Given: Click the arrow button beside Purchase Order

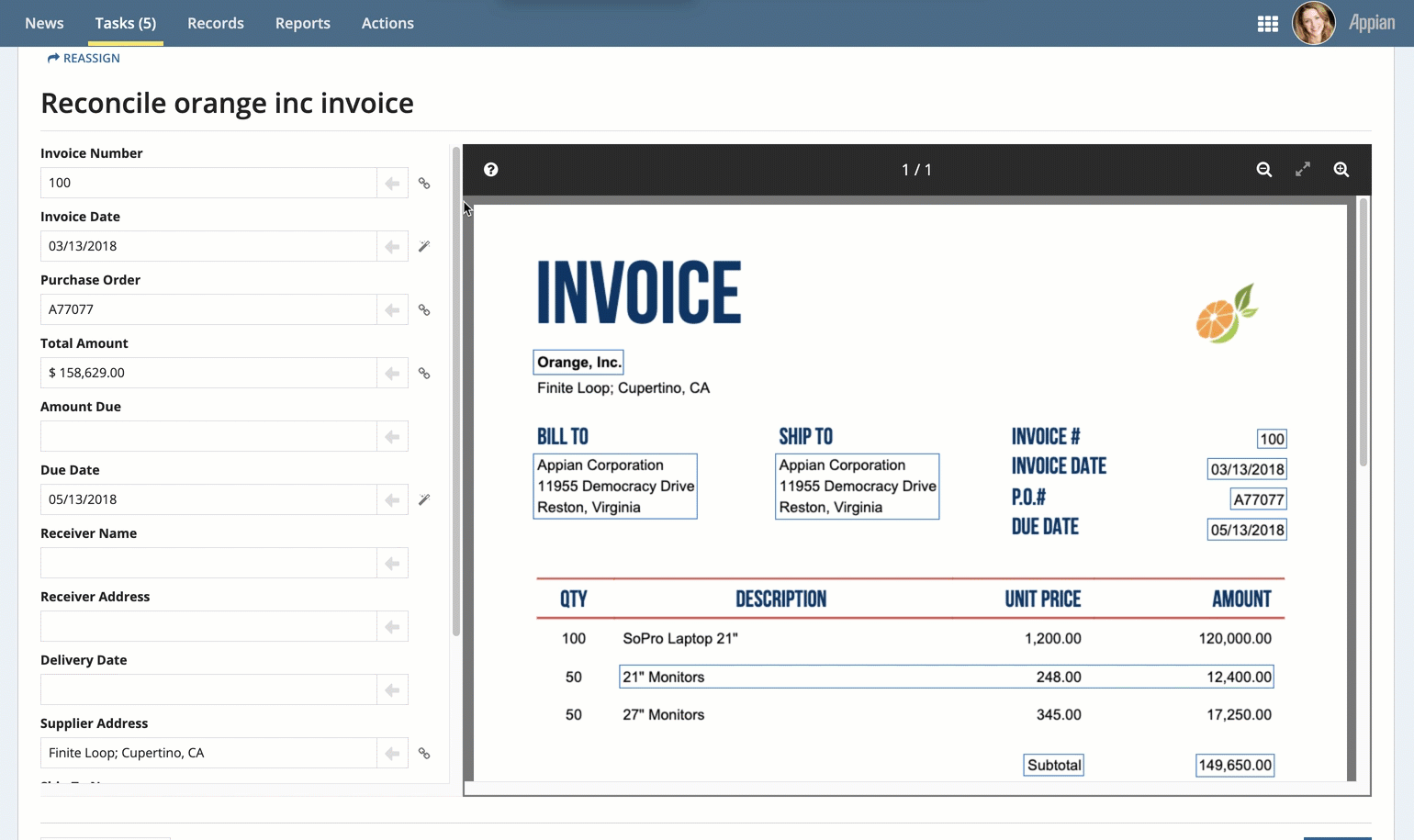Looking at the screenshot, I should click(x=392, y=309).
